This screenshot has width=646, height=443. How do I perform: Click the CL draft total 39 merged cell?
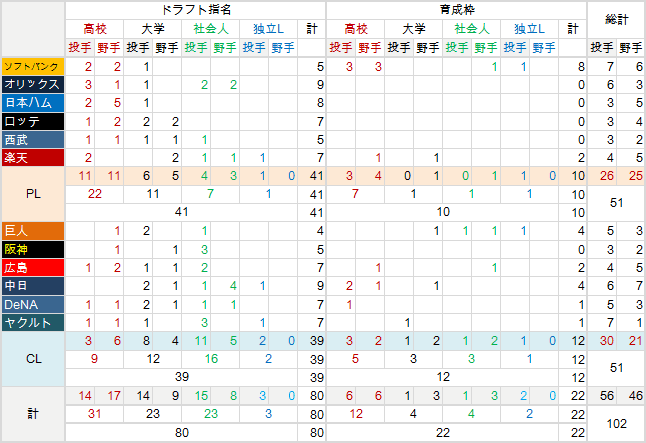[181, 377]
